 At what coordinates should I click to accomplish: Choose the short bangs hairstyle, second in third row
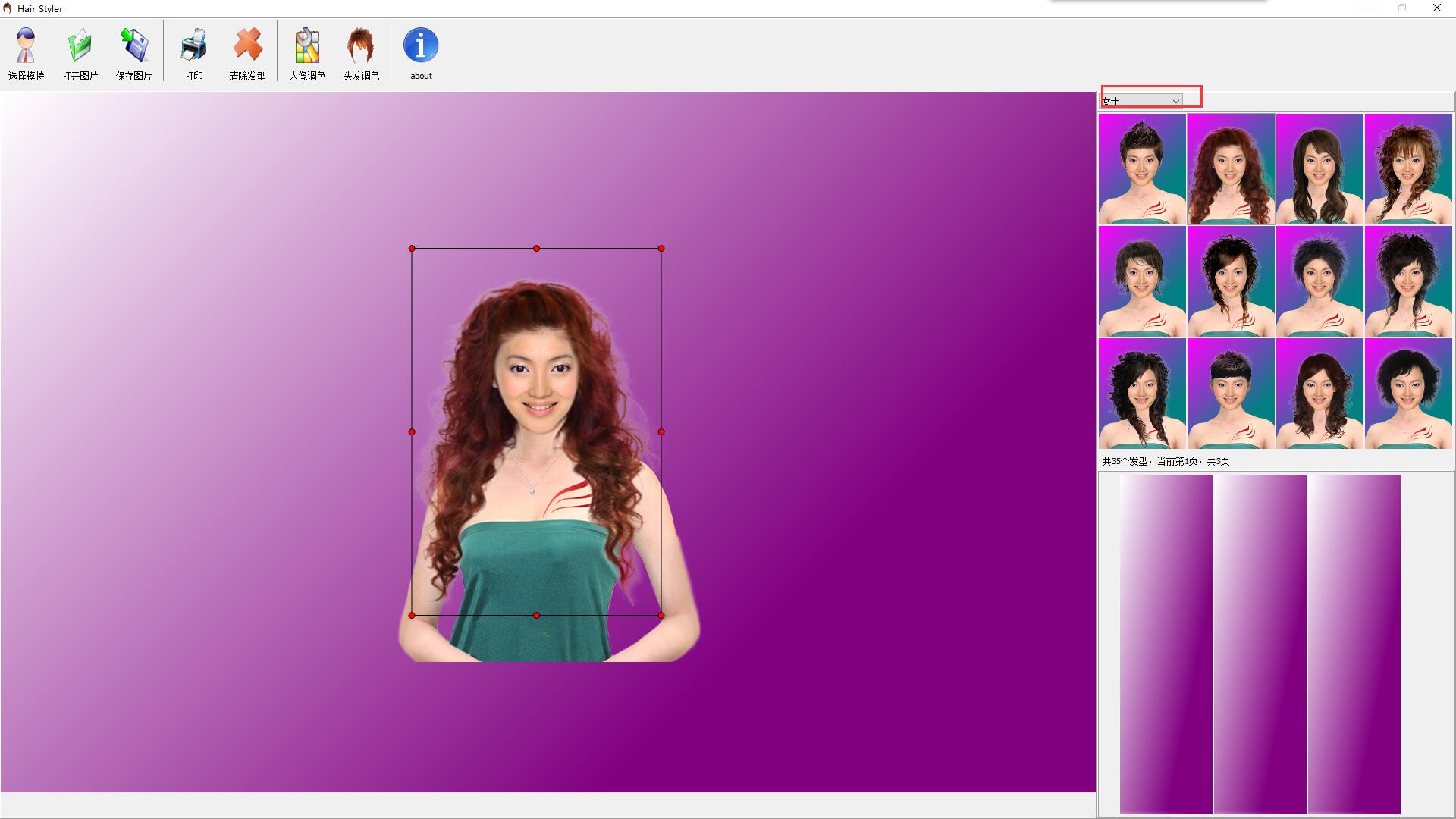click(1231, 393)
